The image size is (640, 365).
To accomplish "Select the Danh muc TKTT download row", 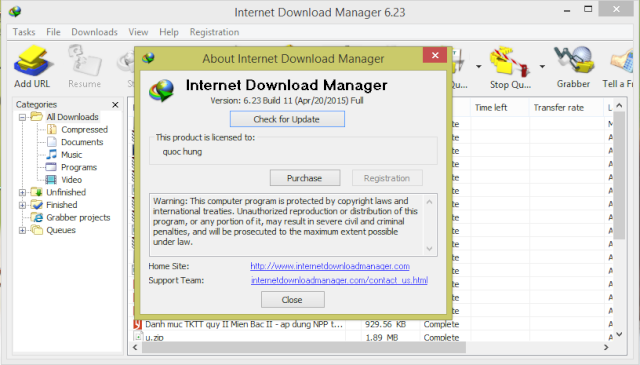I will 371,324.
